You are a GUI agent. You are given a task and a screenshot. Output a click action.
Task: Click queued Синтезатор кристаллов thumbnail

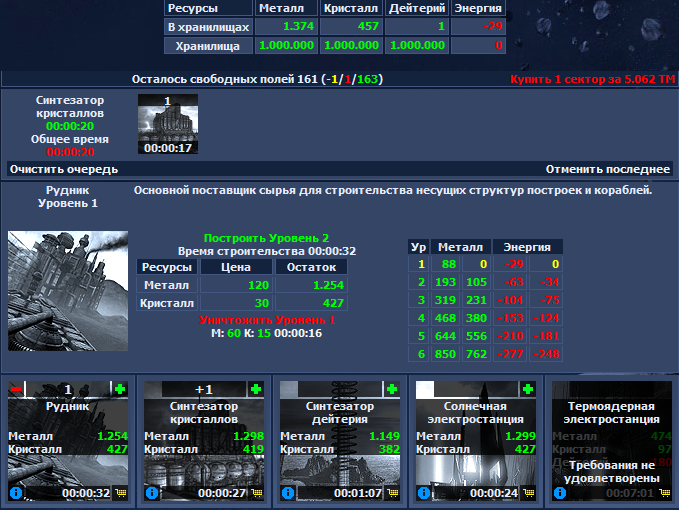click(x=168, y=124)
